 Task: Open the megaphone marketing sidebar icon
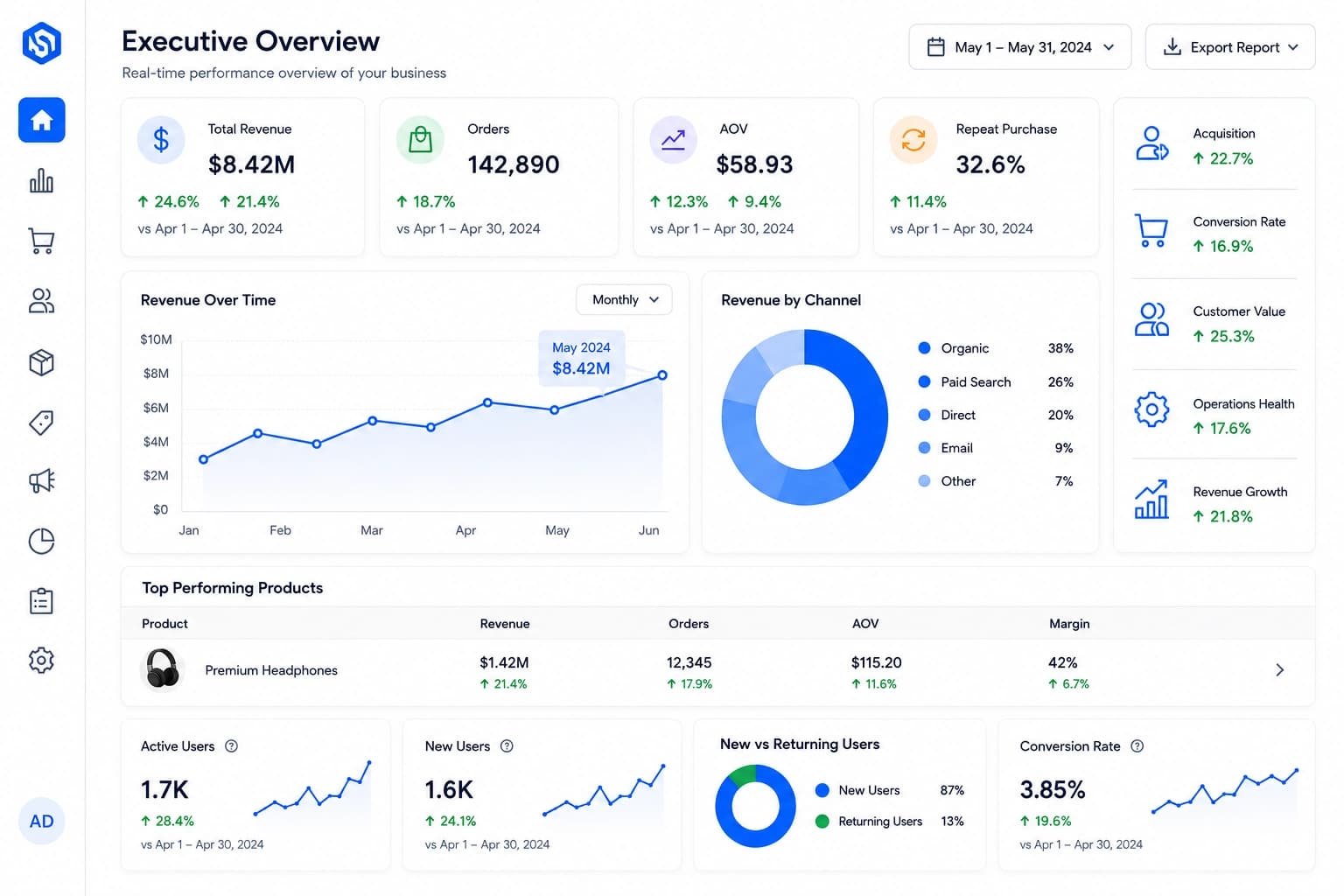point(41,480)
